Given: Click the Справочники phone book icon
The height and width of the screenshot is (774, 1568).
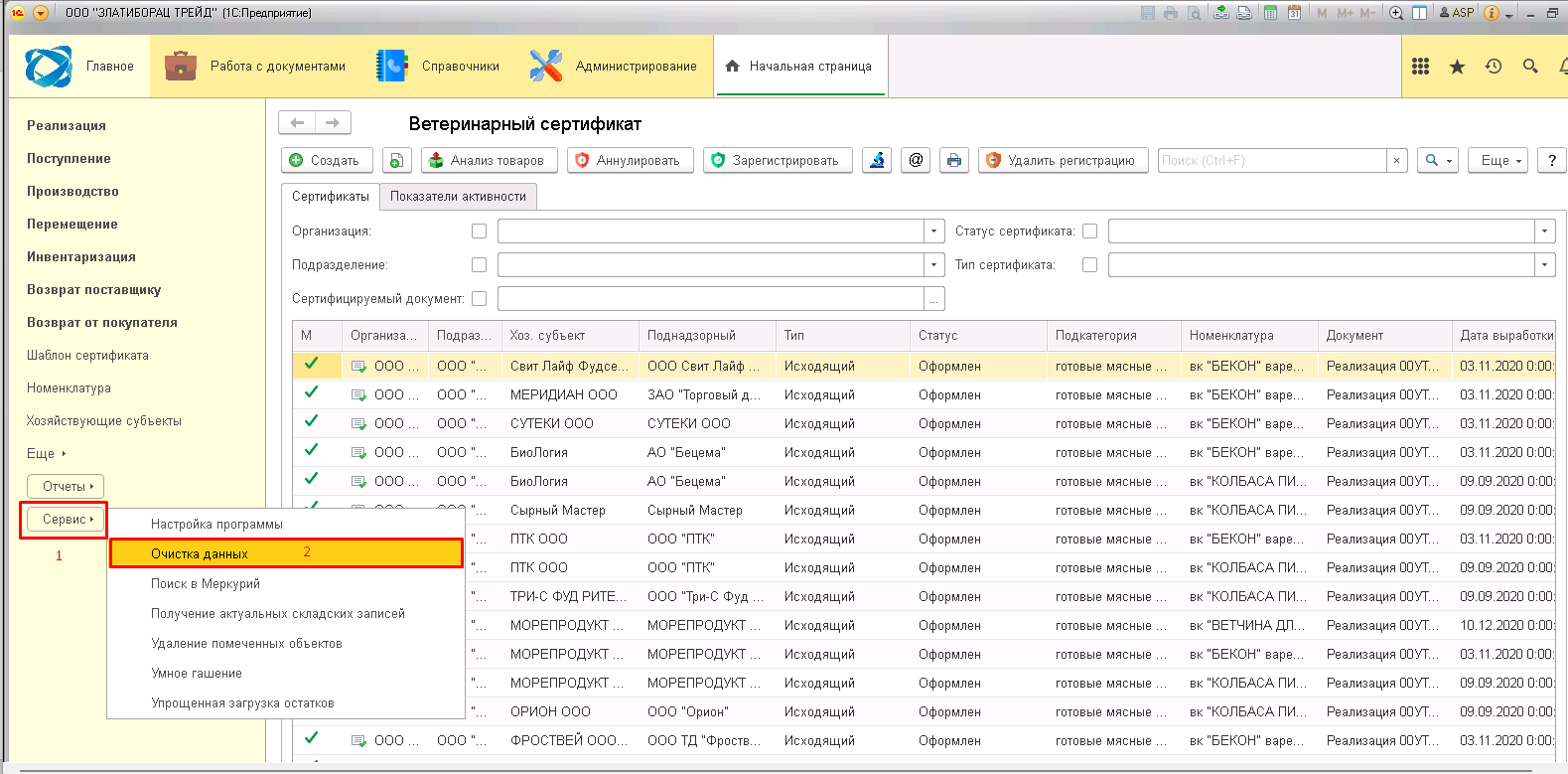Looking at the screenshot, I should 392,66.
